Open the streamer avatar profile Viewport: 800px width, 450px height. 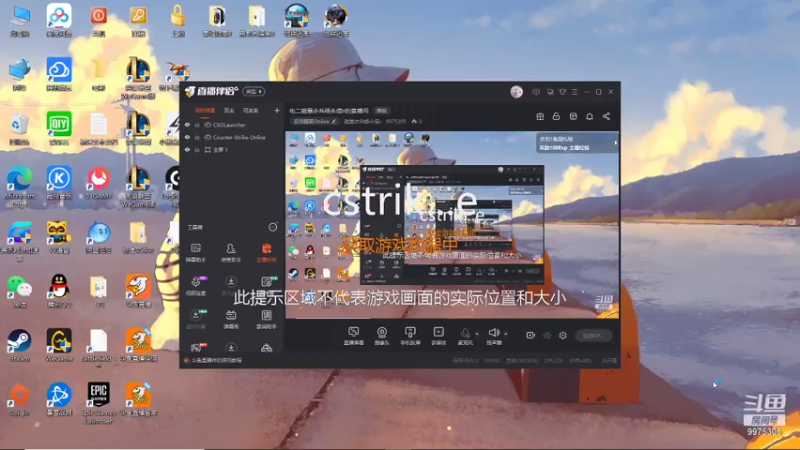pos(516,92)
